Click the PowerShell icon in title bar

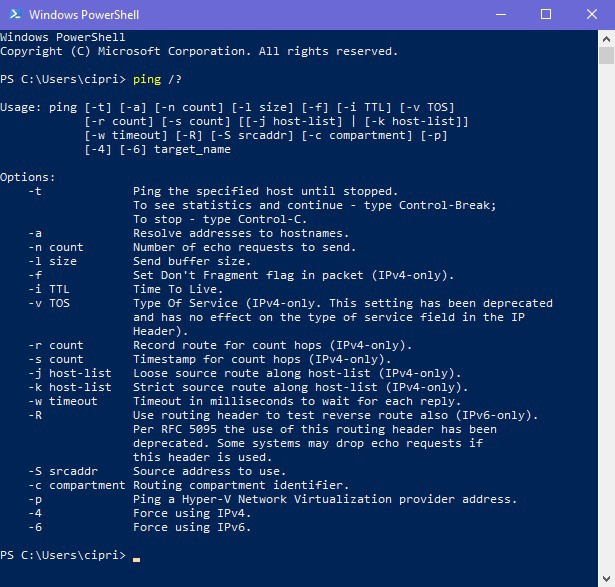pos(15,15)
